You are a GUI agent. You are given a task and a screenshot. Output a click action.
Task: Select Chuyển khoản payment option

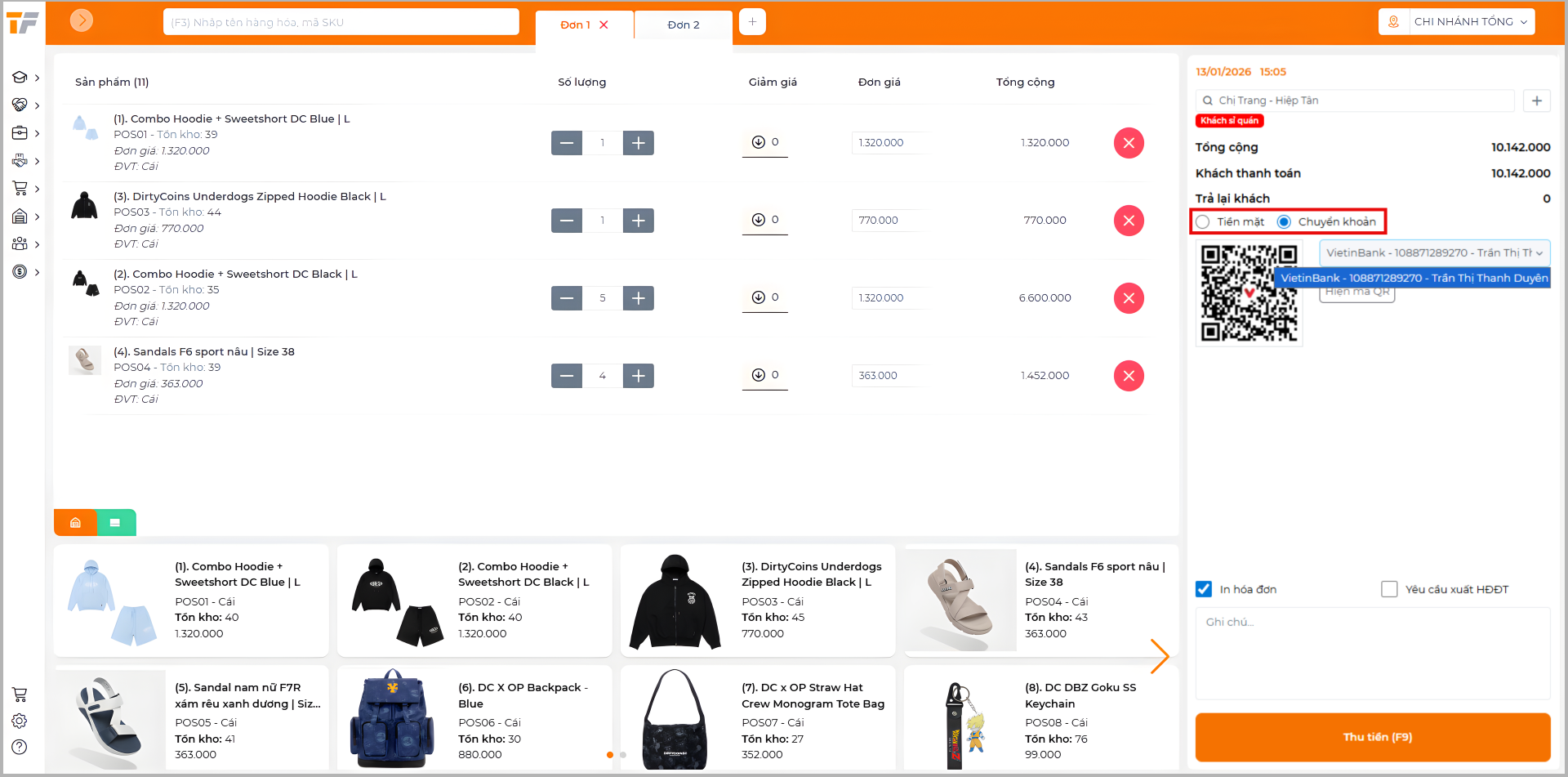tap(1285, 222)
